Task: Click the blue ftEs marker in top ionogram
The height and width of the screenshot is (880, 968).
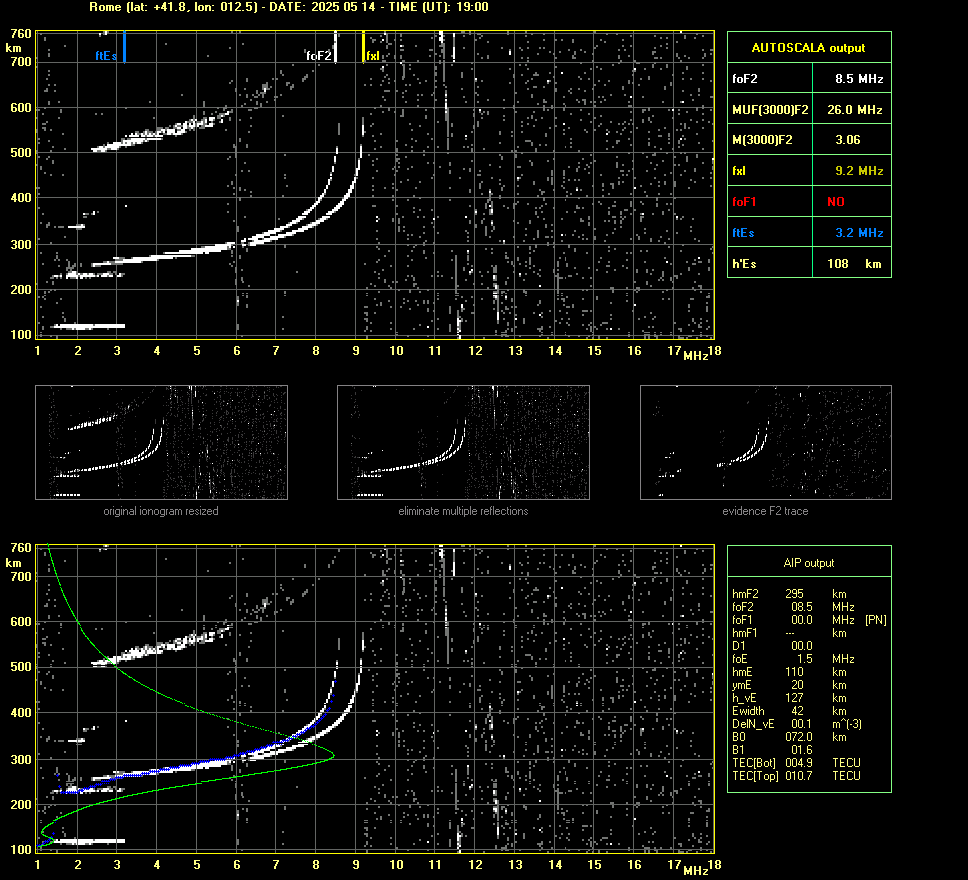Action: 124,47
